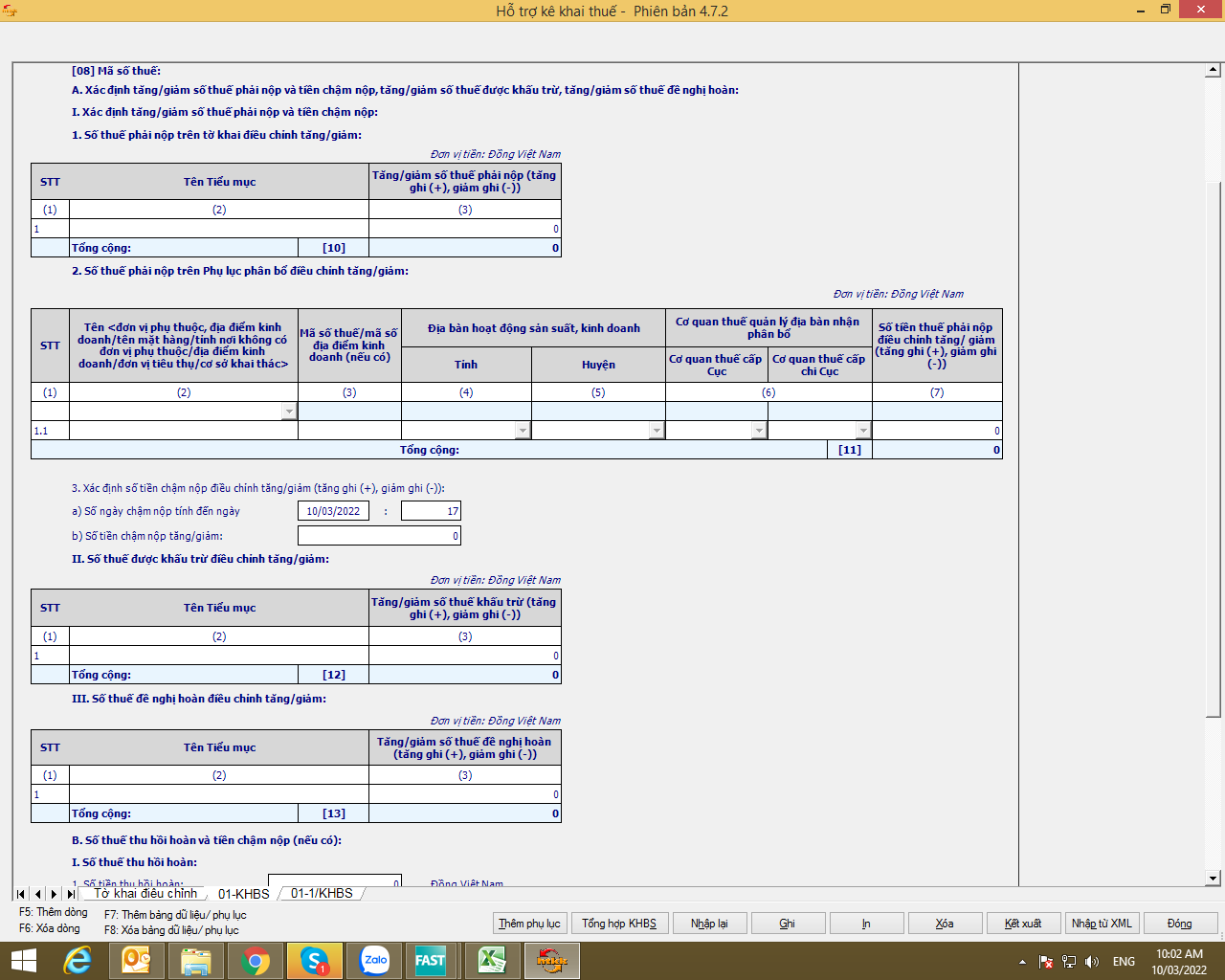The image size is (1225, 980).
Task: Expand the Tỉnh dropdown in row 1.1
Action: coord(523,431)
